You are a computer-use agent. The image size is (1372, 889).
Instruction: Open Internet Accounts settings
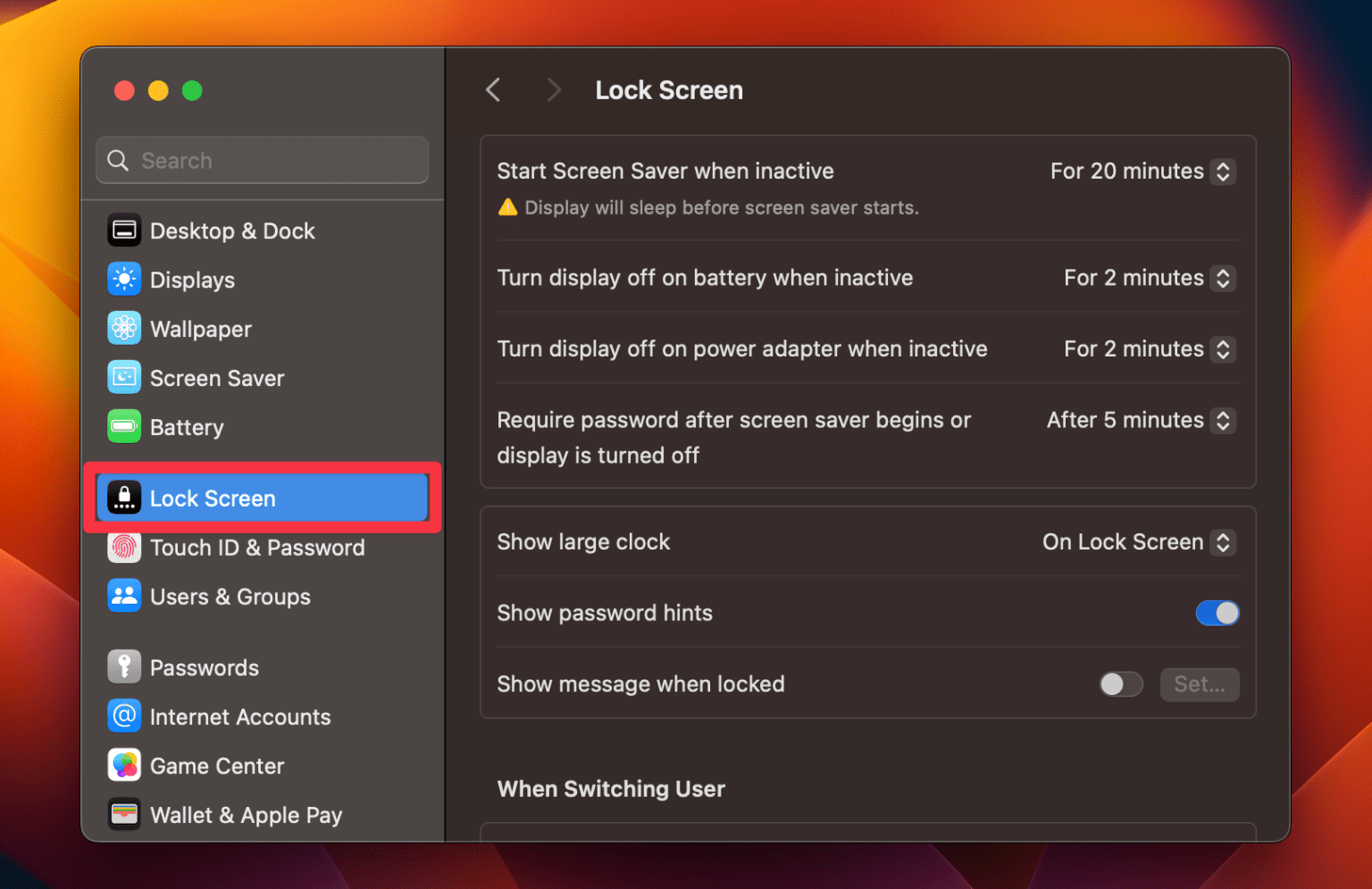[x=240, y=716]
